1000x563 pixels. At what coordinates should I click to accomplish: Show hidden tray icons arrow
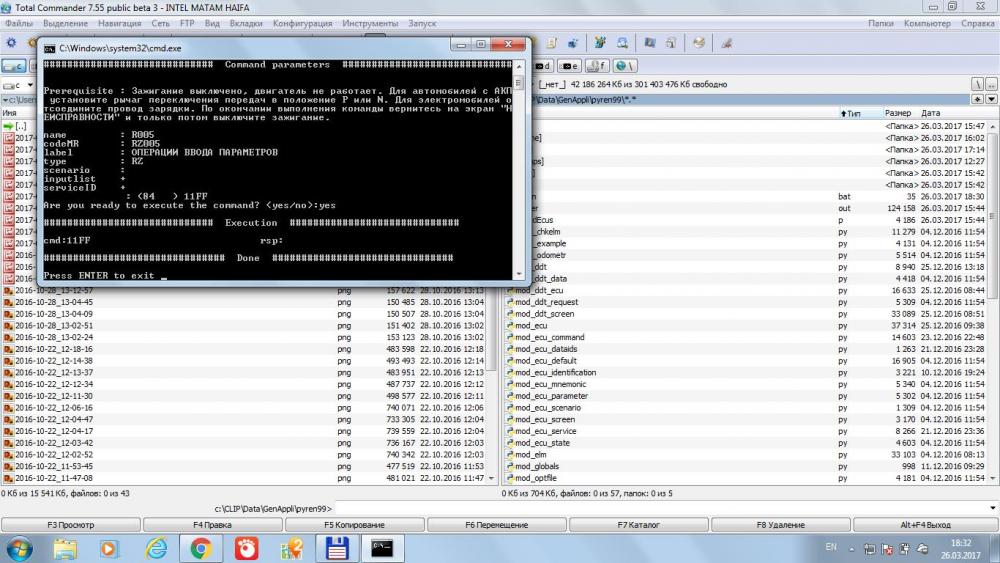tap(851, 548)
